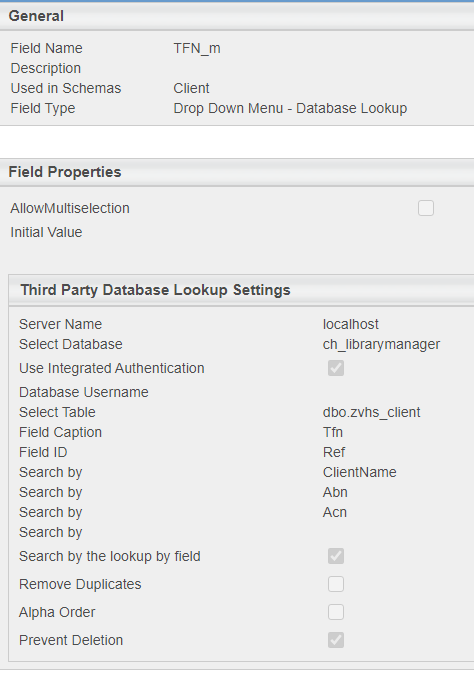474x683 pixels.
Task: Enable the Alpha Order checkbox
Action: coord(336,612)
